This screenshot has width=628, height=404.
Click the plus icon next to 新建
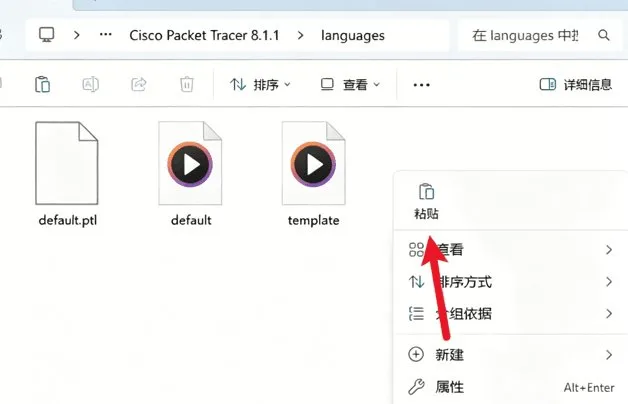coord(416,355)
